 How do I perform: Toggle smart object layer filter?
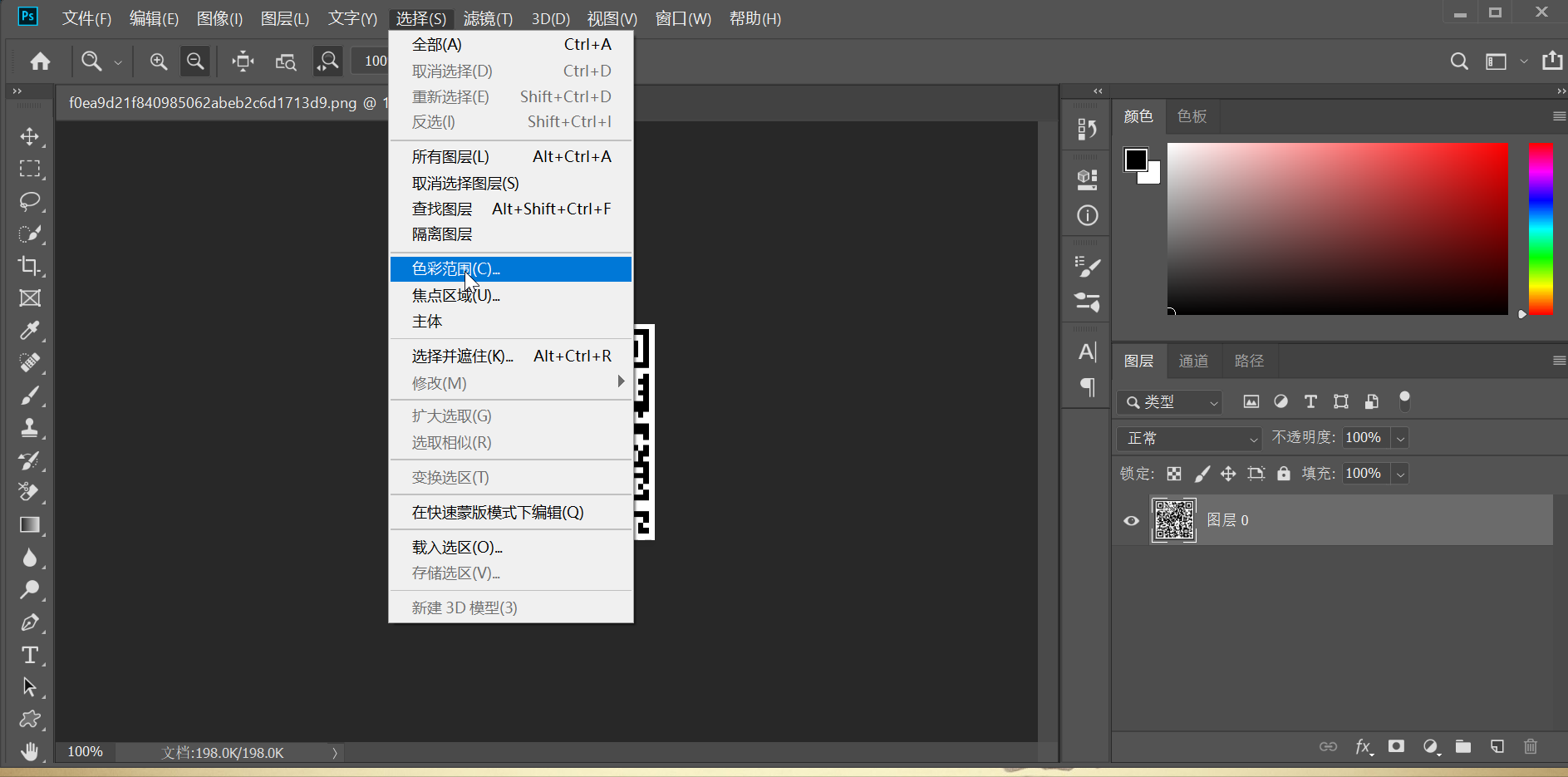click(x=1371, y=402)
